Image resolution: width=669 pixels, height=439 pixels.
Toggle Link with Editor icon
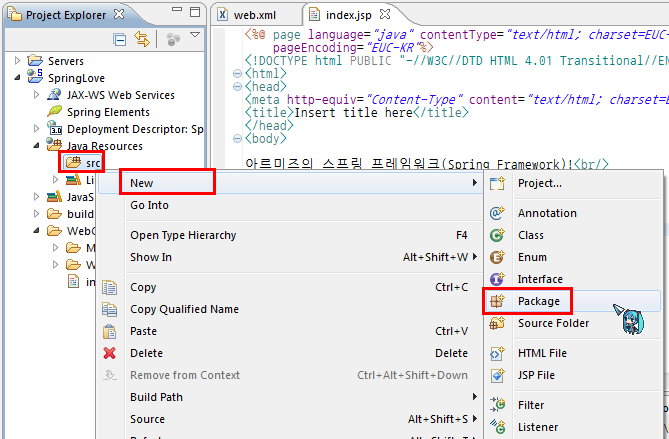coord(142,39)
